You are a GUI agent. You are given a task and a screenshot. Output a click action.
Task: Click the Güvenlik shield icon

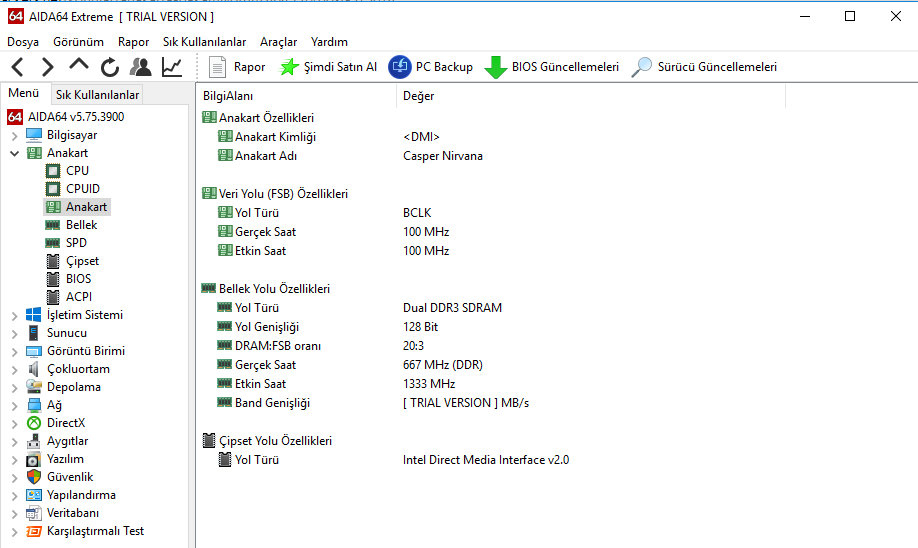click(x=34, y=477)
